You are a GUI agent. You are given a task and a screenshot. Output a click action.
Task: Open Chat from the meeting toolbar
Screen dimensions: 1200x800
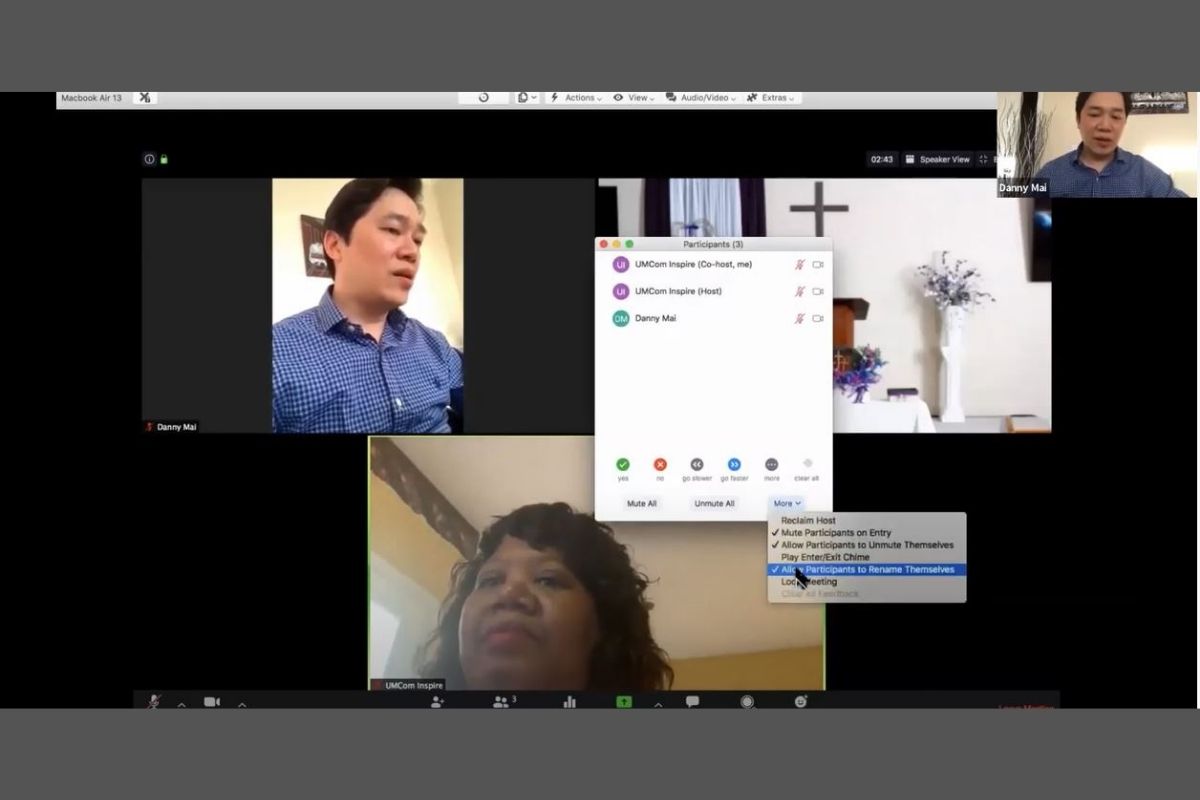(x=692, y=702)
